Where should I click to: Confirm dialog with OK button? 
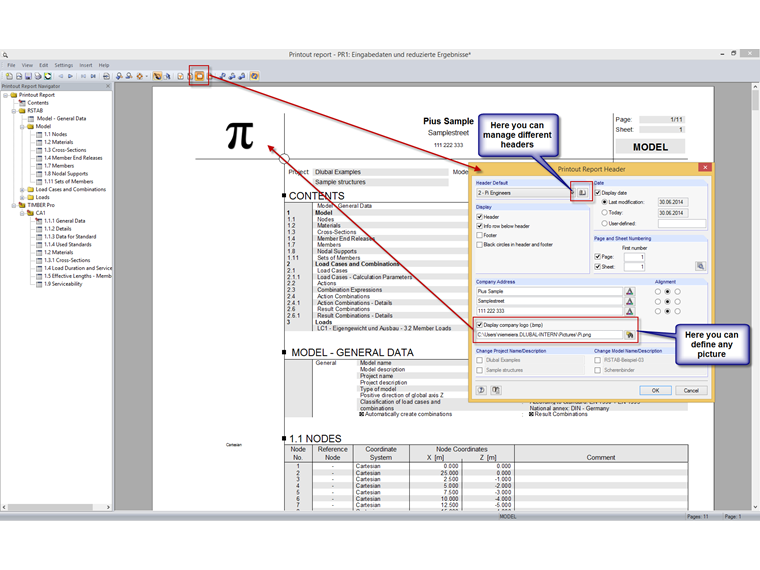[x=655, y=390]
